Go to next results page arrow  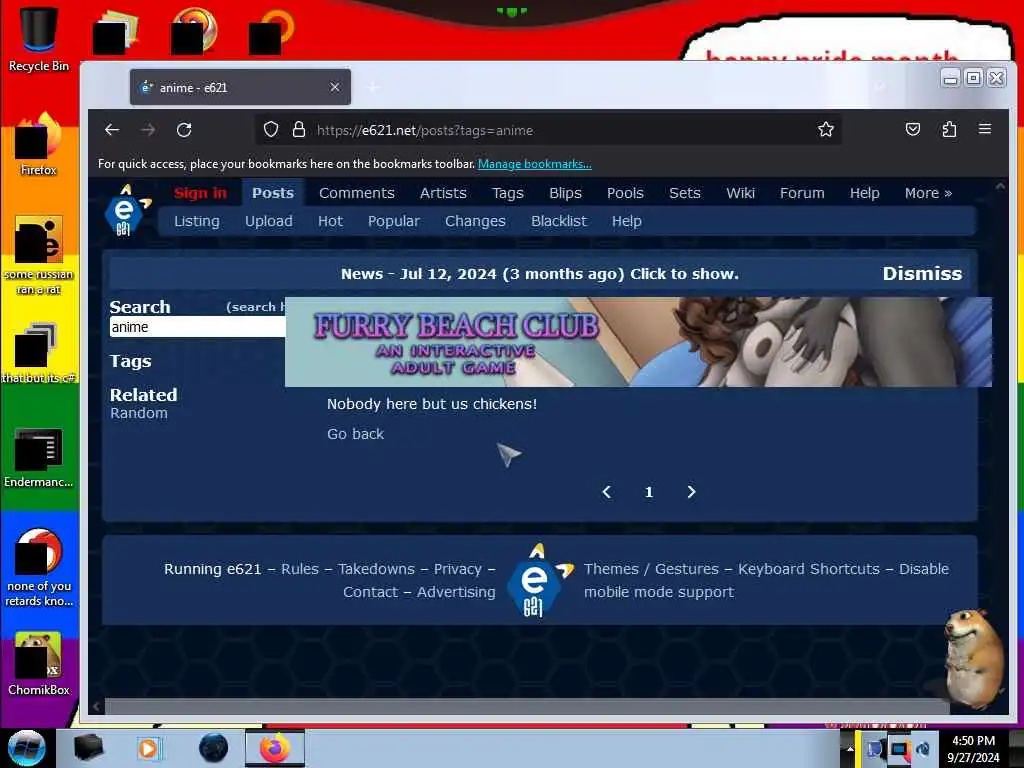[691, 492]
